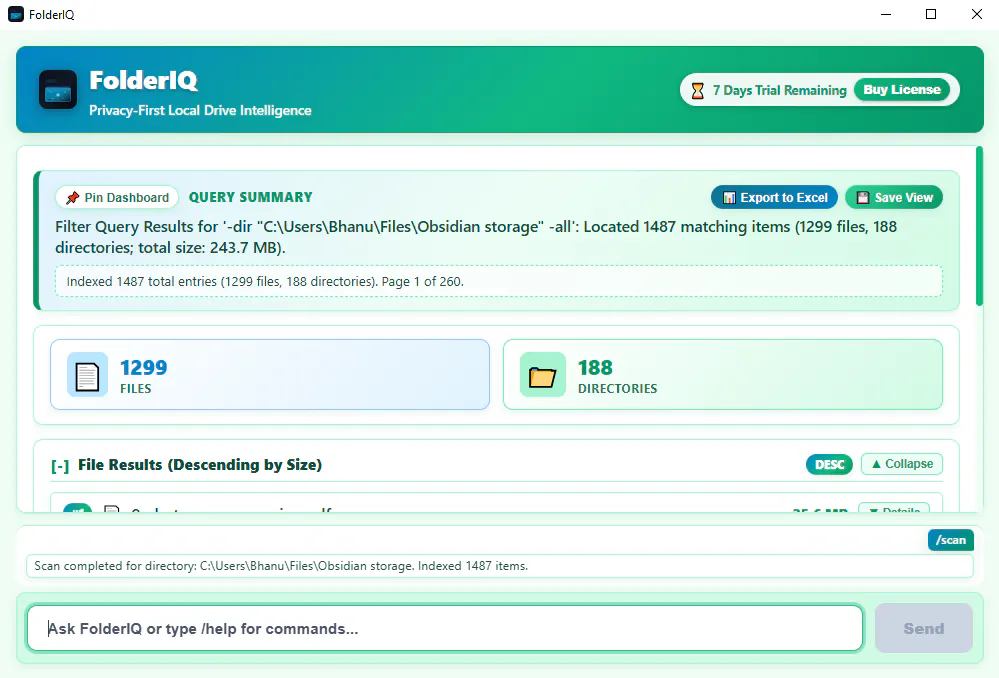The width and height of the screenshot is (999, 678).
Task: Click the '7 Days Trial Remaining' text
Action: pyautogui.click(x=779, y=90)
